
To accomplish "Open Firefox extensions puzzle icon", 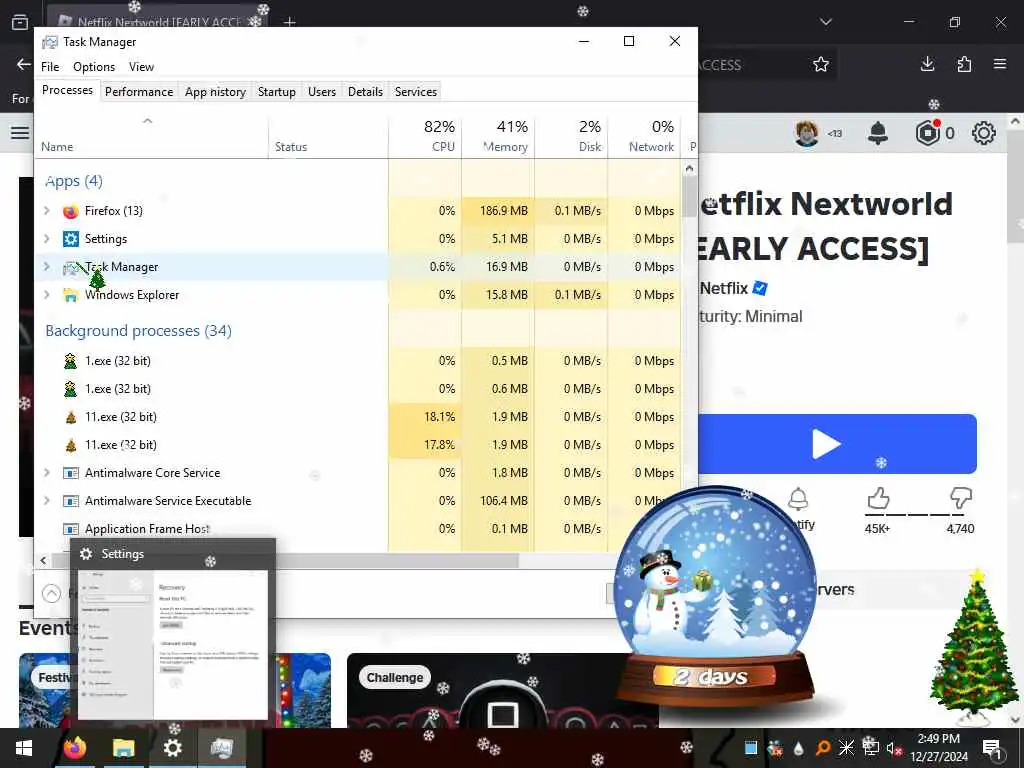I will tap(964, 64).
